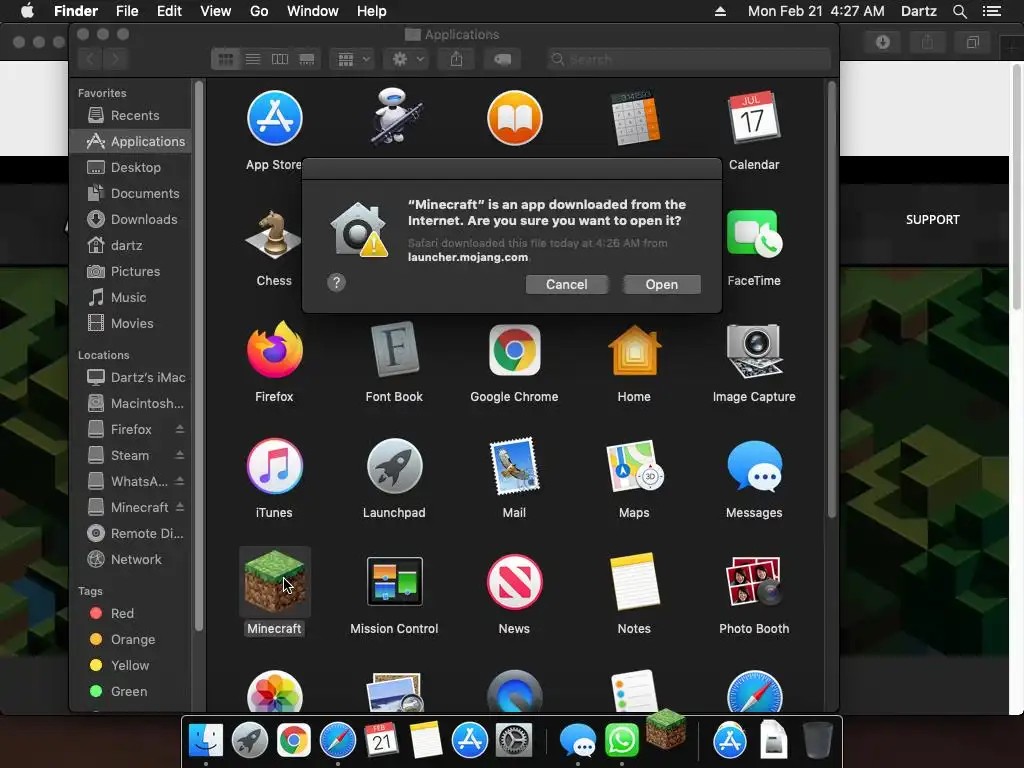Open the Finder menu in menu bar
The height and width of the screenshot is (768, 1024).
point(76,11)
